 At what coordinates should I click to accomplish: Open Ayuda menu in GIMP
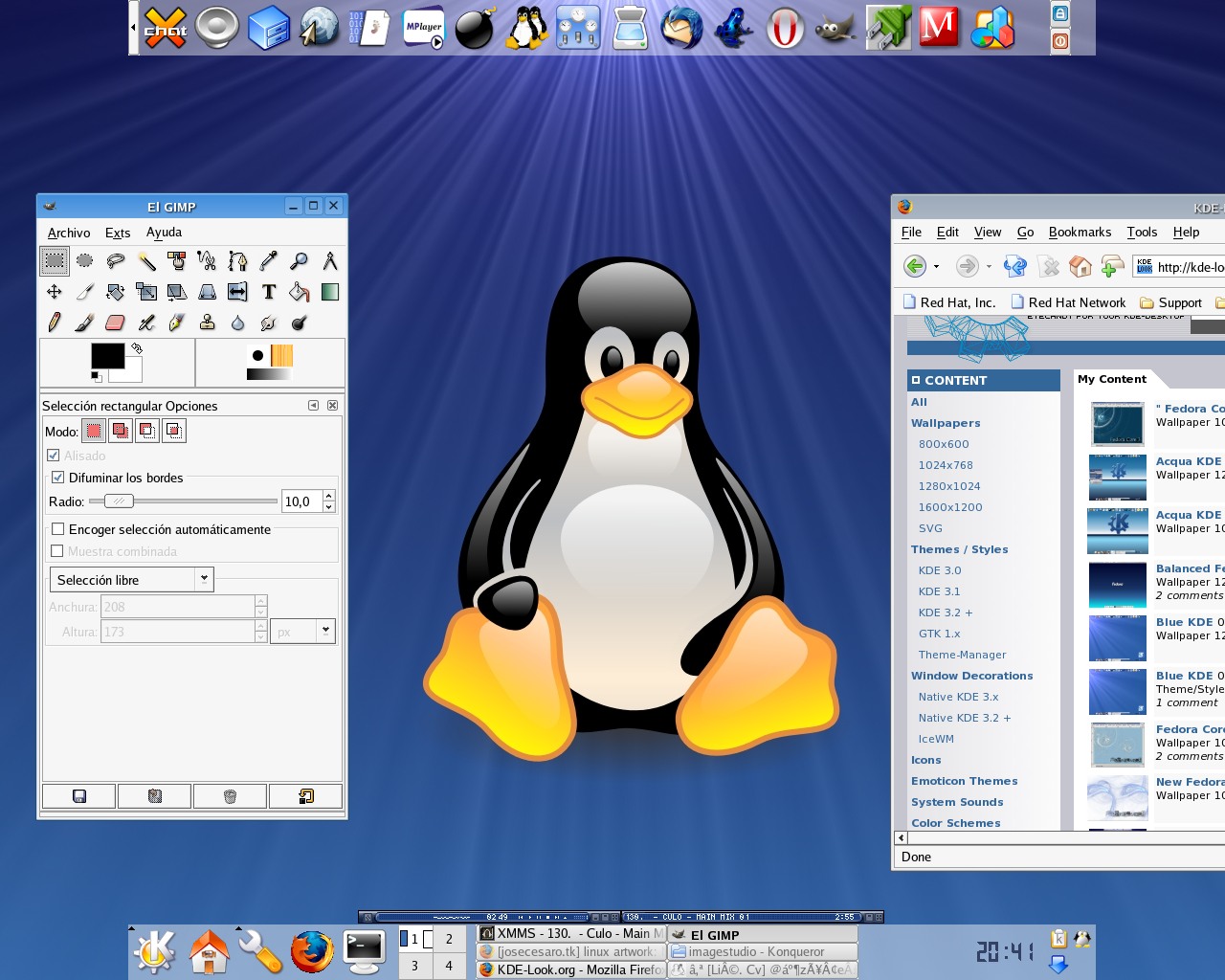coord(164,233)
